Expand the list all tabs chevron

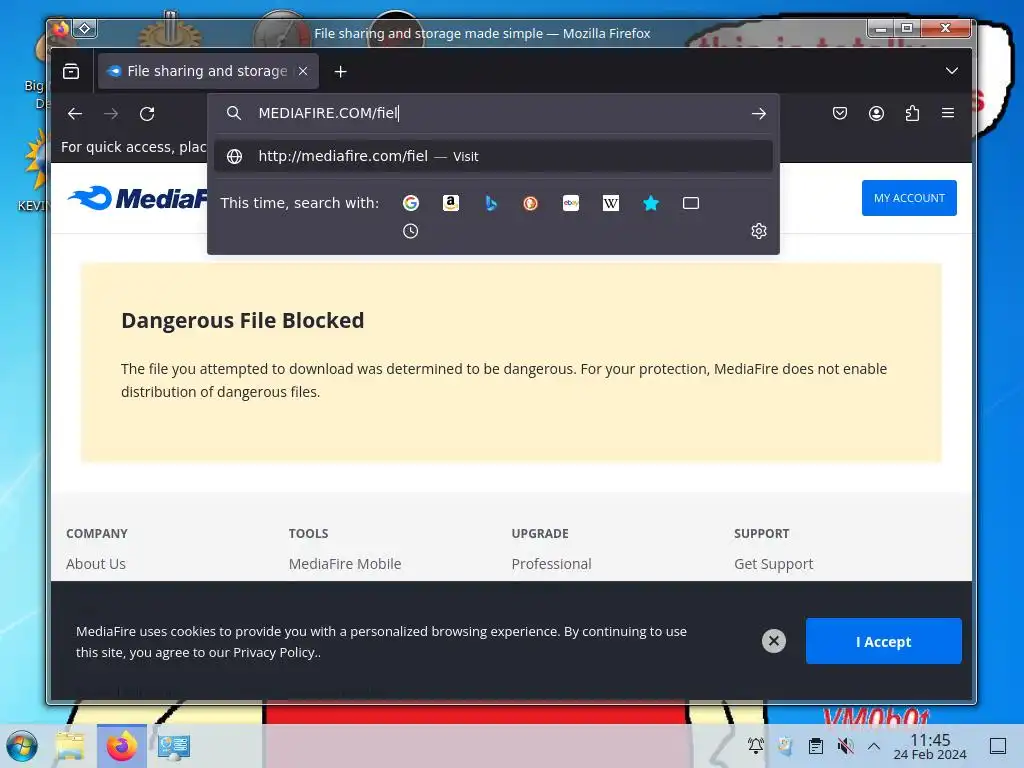coord(952,71)
